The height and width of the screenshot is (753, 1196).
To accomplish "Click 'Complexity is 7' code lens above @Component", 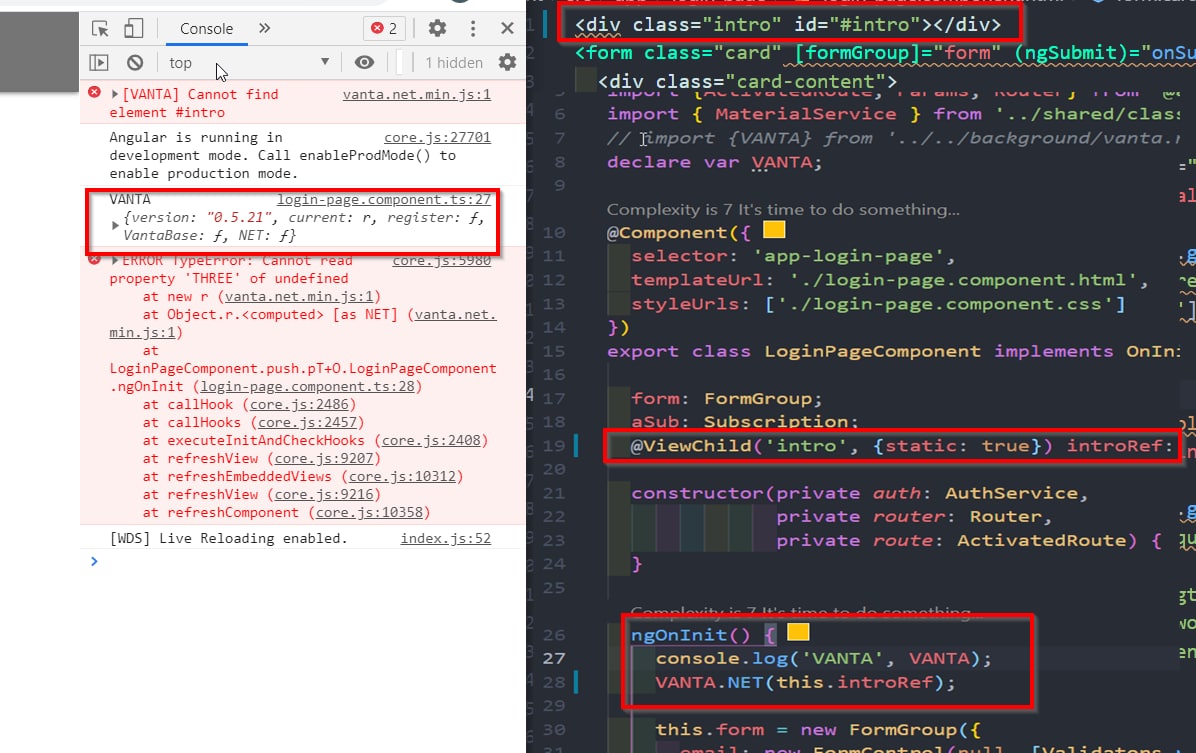I will click(783, 210).
